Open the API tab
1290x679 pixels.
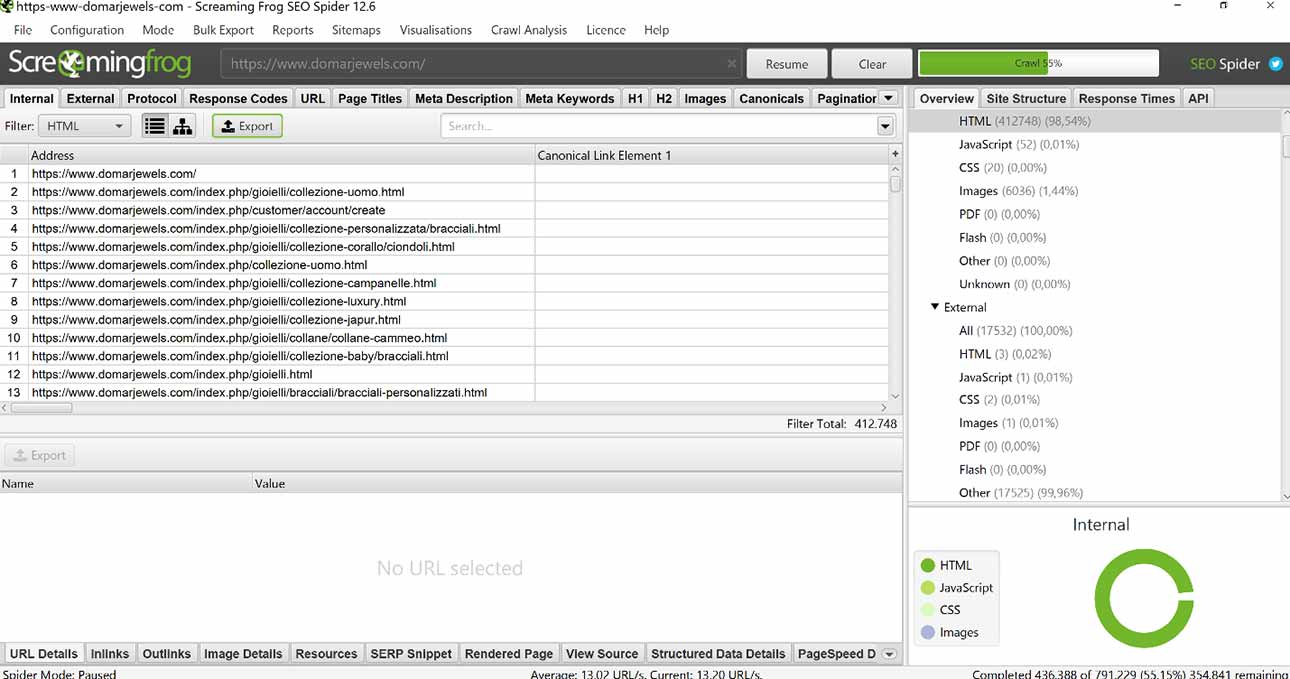click(x=1198, y=98)
